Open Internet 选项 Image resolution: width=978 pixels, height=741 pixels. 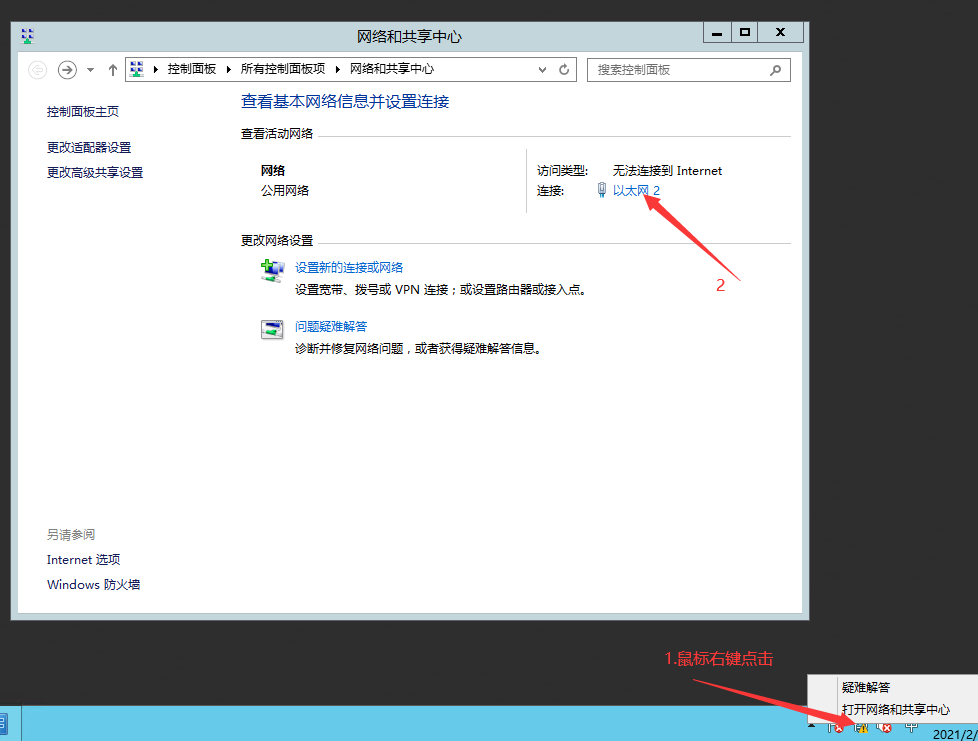click(84, 559)
